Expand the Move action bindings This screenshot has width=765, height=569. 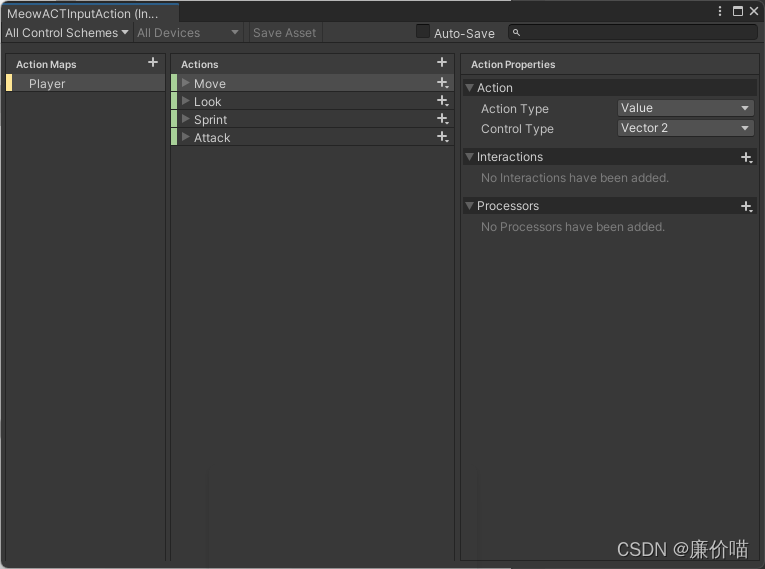tap(185, 82)
